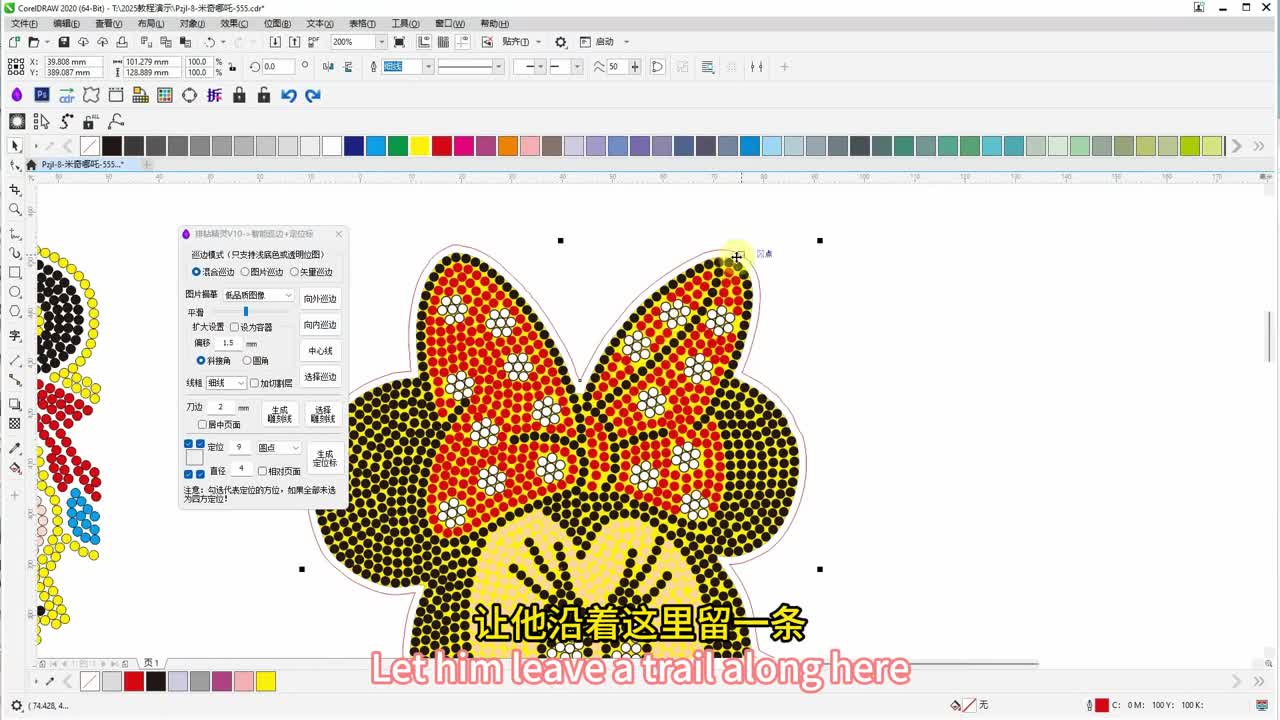The width and height of the screenshot is (1280, 720).
Task: Expand the 200% zoom level dropdown
Action: click(380, 42)
